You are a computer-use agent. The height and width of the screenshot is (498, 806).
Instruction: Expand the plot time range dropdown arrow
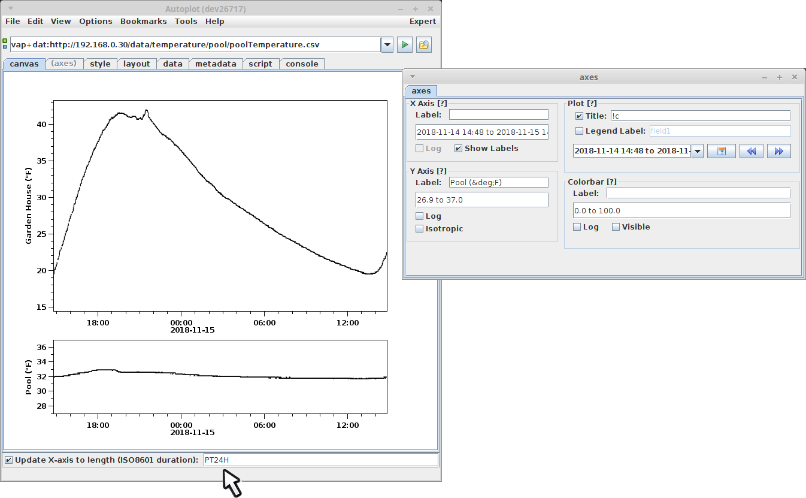(x=698, y=151)
